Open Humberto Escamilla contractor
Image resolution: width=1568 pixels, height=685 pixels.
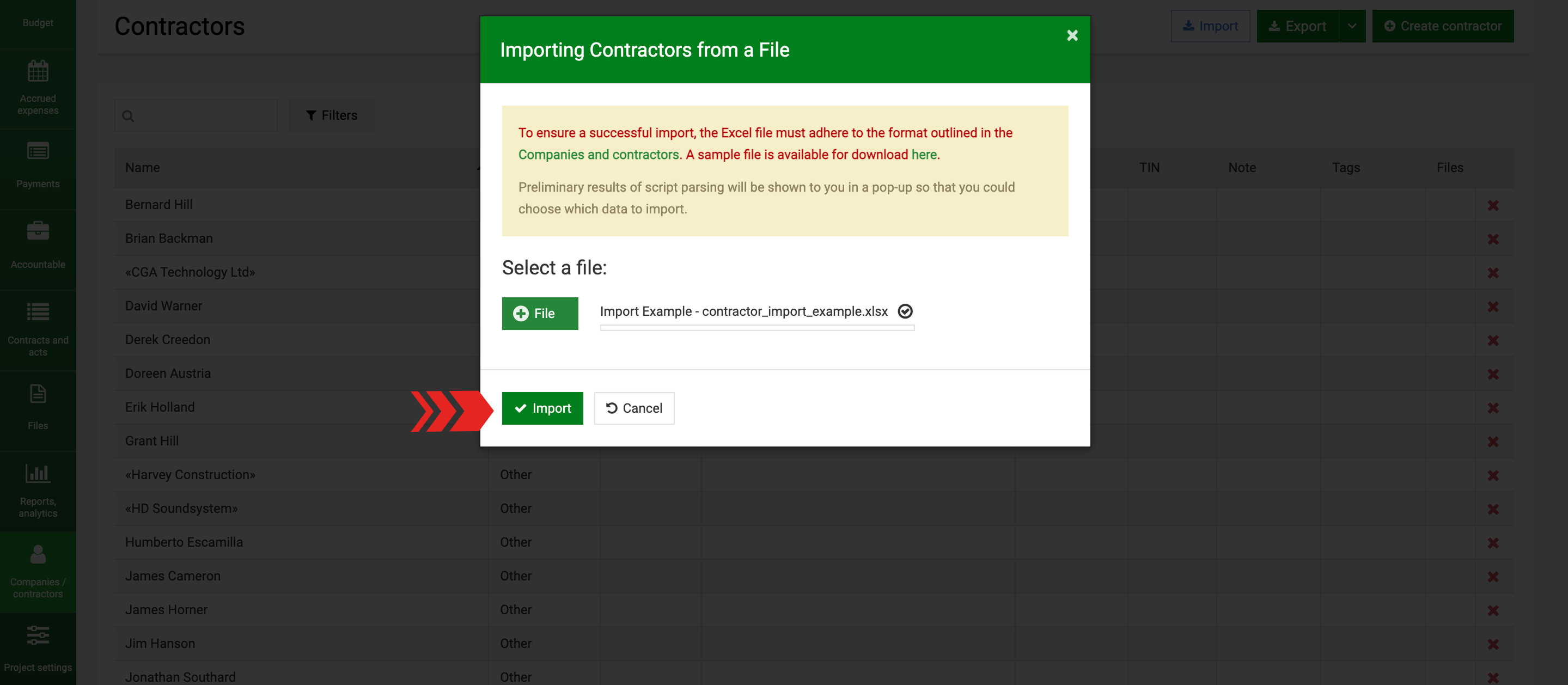[184, 543]
